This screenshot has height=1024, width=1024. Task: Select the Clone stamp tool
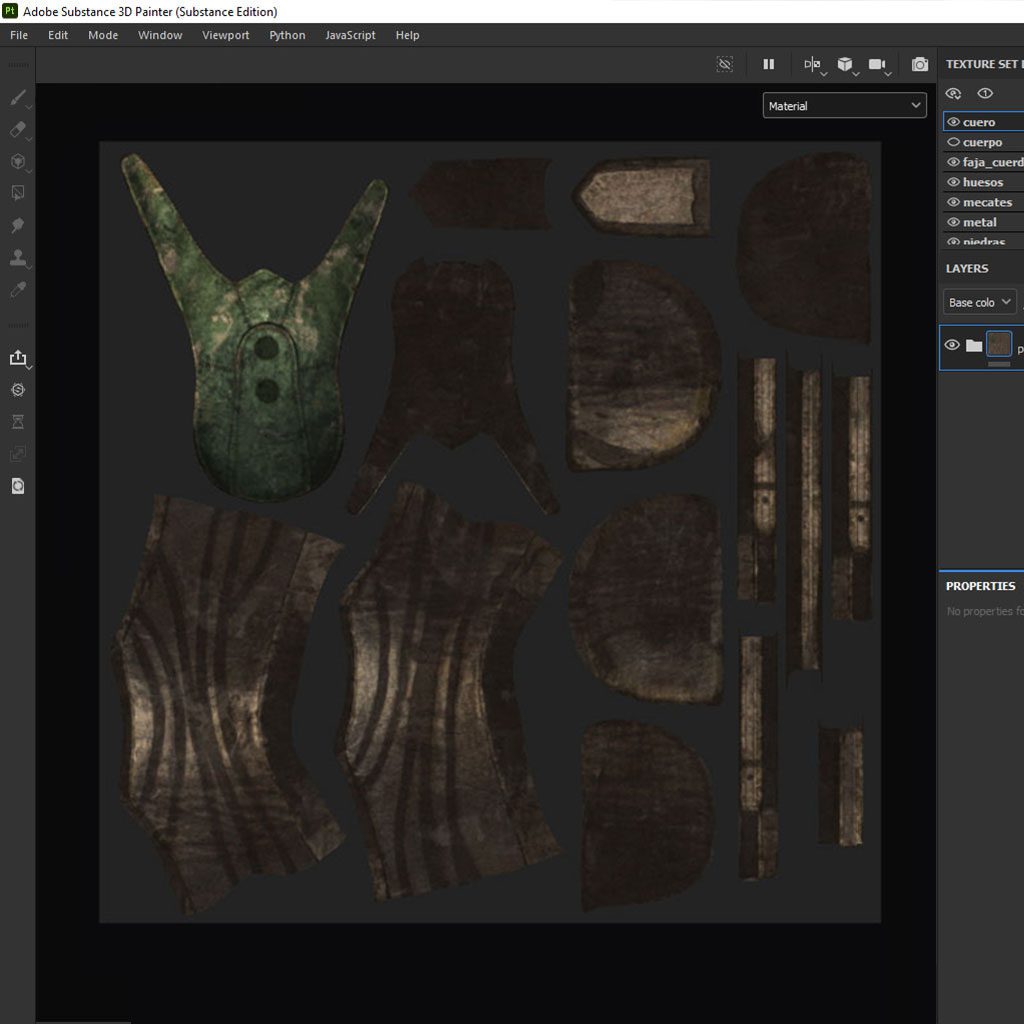pos(17,258)
